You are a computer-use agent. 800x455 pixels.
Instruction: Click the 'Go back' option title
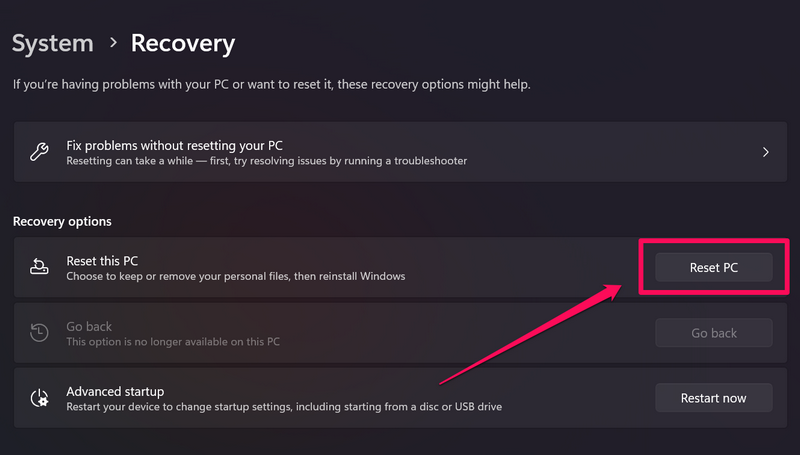pyautogui.click(x=89, y=326)
